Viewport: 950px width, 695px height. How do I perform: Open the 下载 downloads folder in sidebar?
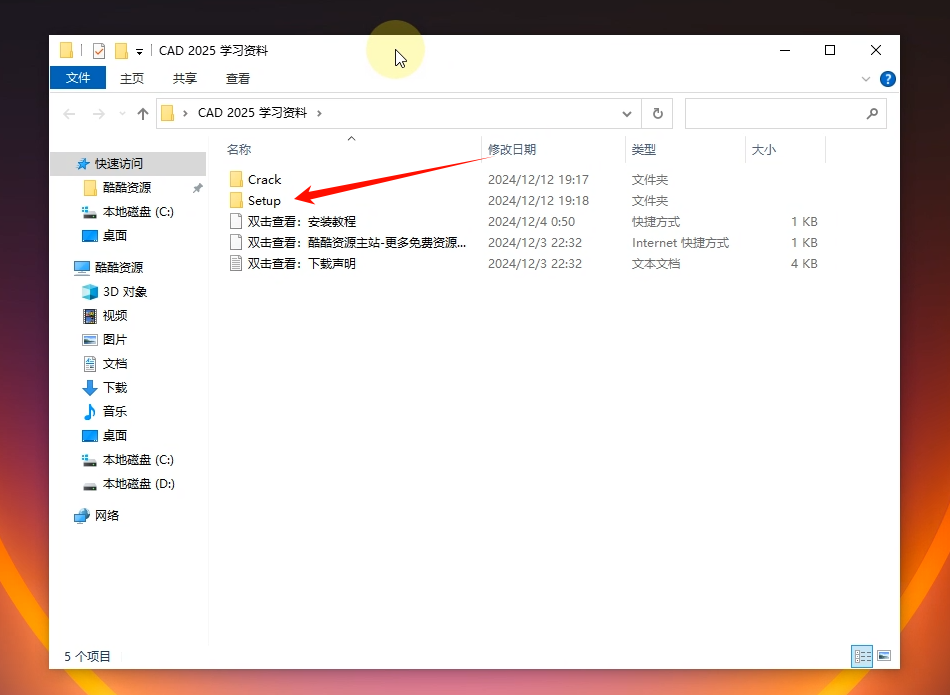(x=114, y=388)
